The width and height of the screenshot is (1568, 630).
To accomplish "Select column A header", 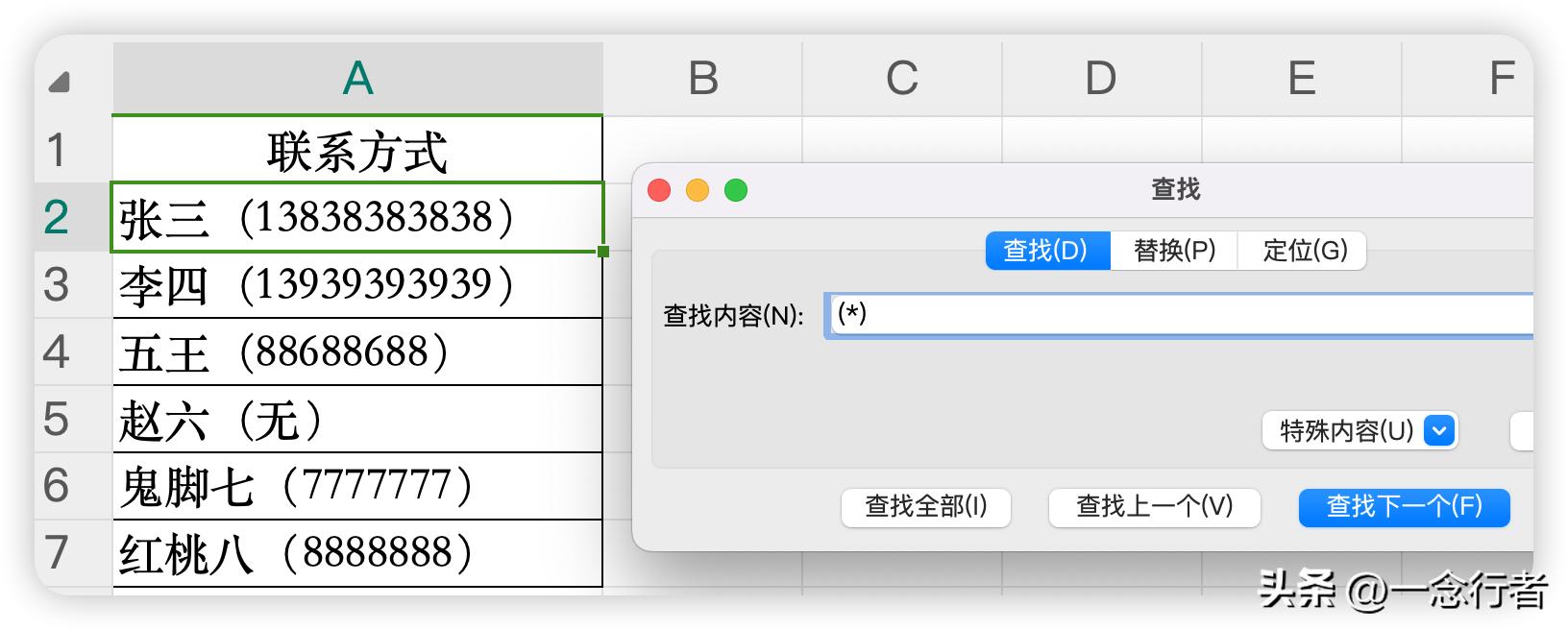I will coord(357,78).
